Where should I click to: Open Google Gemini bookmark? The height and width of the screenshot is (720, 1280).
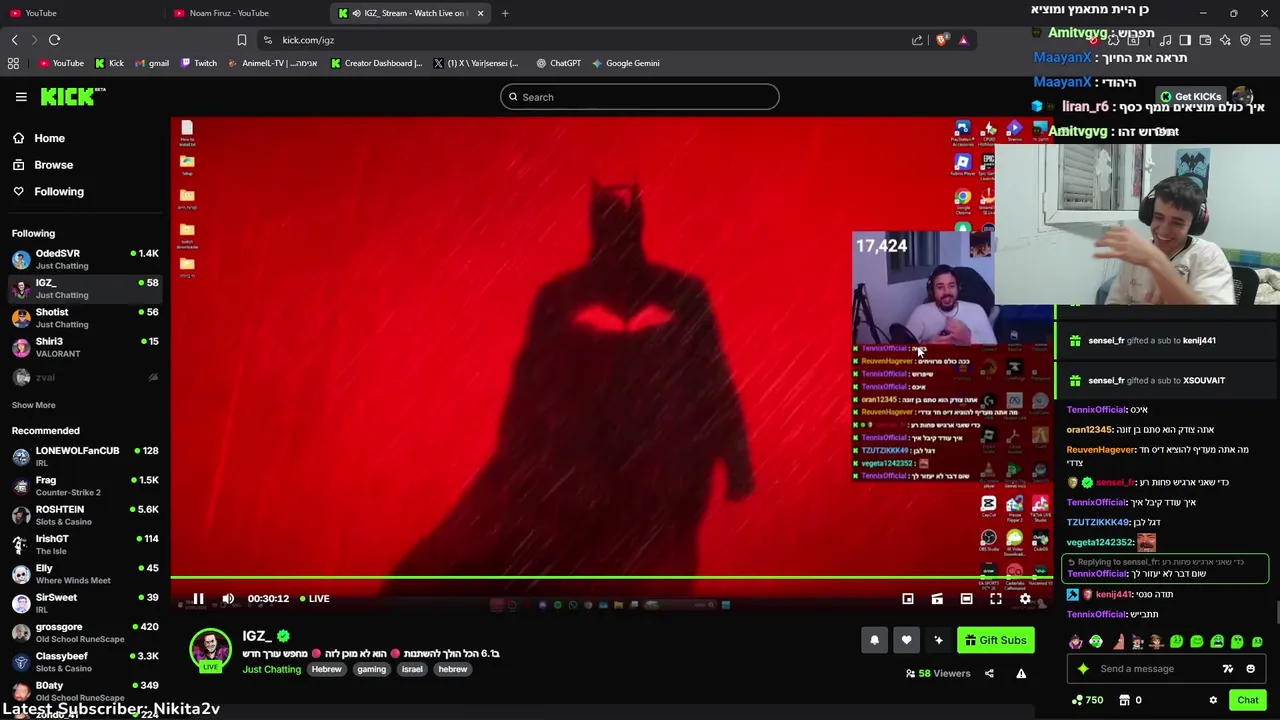click(625, 63)
